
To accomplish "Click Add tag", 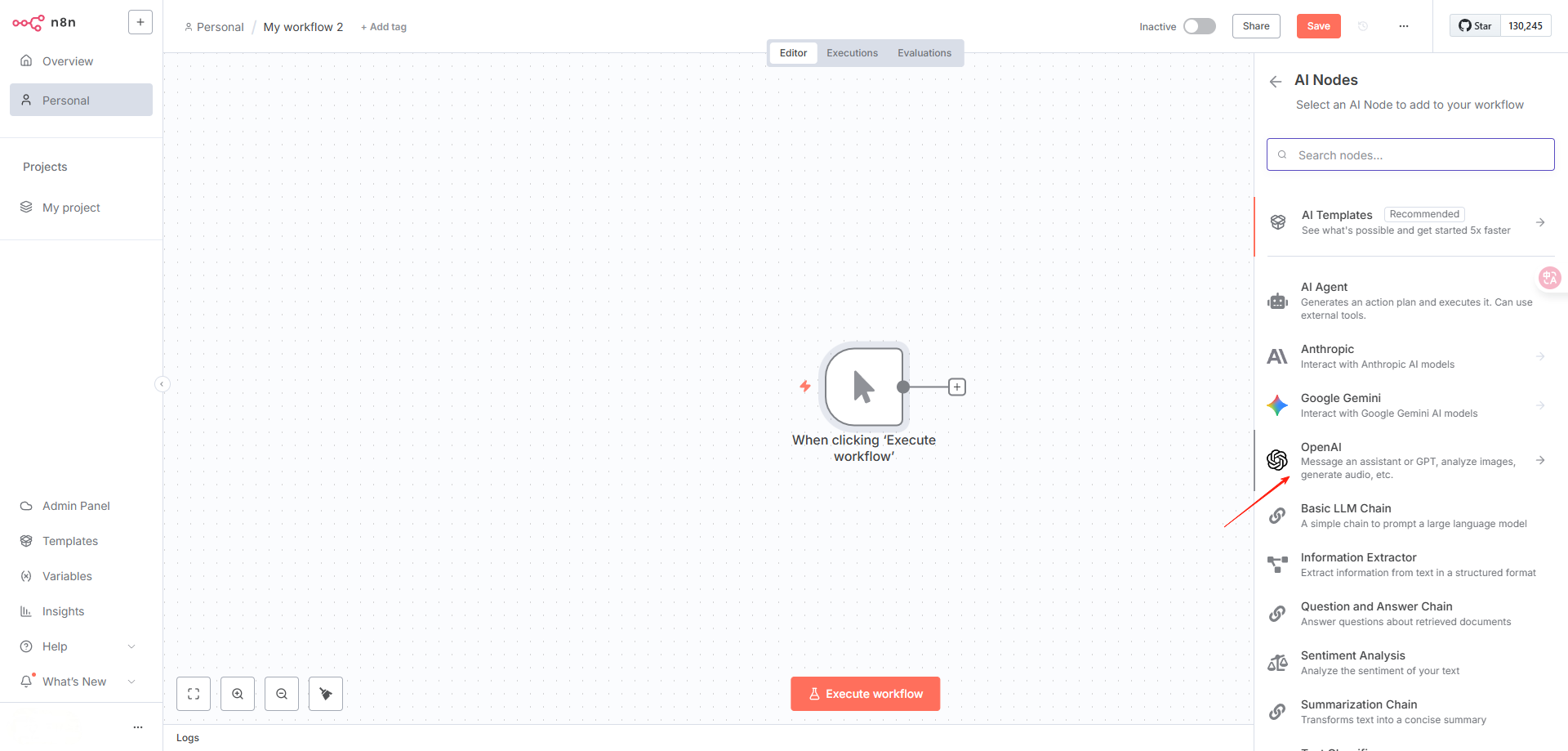I will click(384, 27).
